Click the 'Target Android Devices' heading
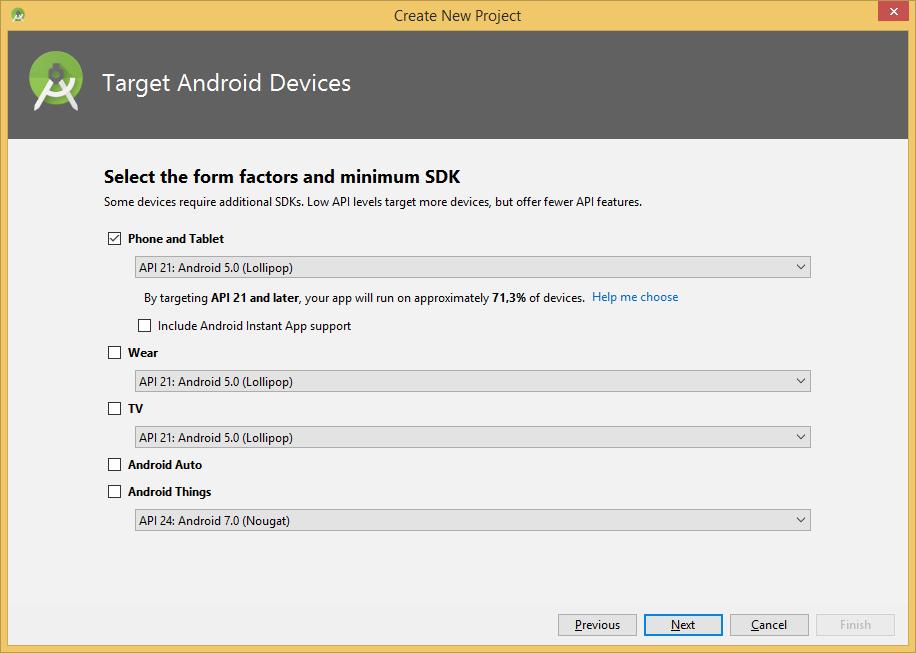Screen dimensions: 916x653 pos(227,83)
